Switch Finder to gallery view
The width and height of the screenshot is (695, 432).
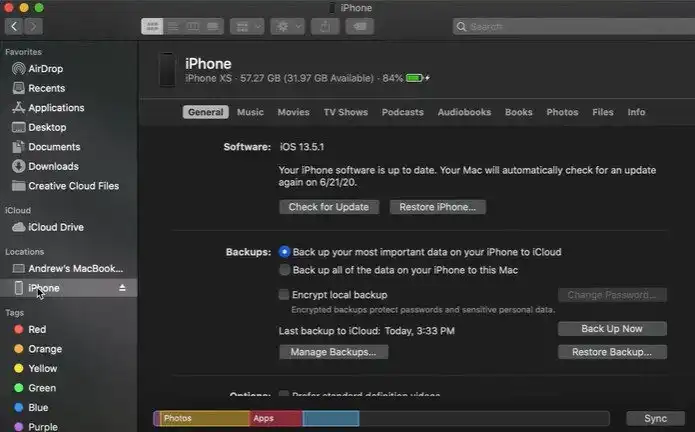(213, 27)
